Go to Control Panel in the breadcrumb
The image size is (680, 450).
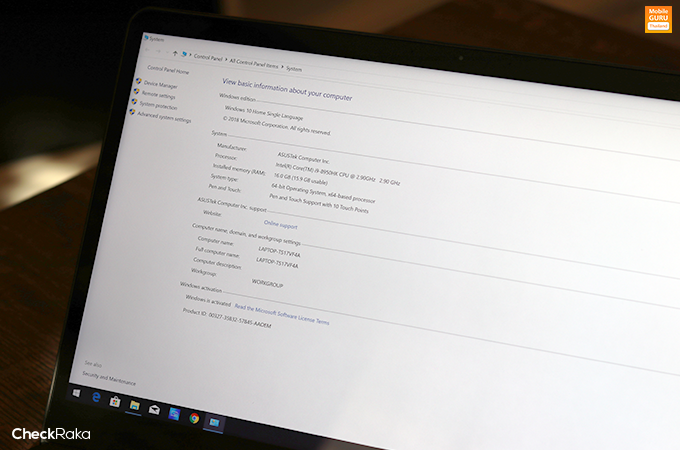pos(208,58)
